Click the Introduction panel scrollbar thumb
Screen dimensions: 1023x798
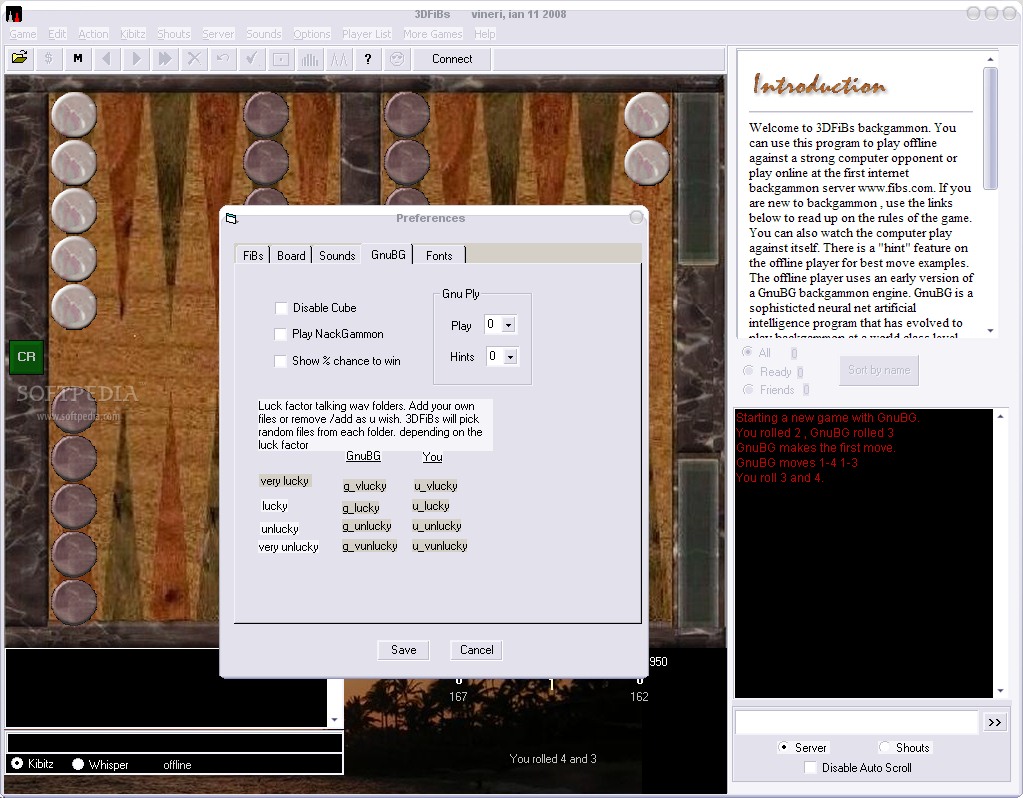click(x=990, y=129)
